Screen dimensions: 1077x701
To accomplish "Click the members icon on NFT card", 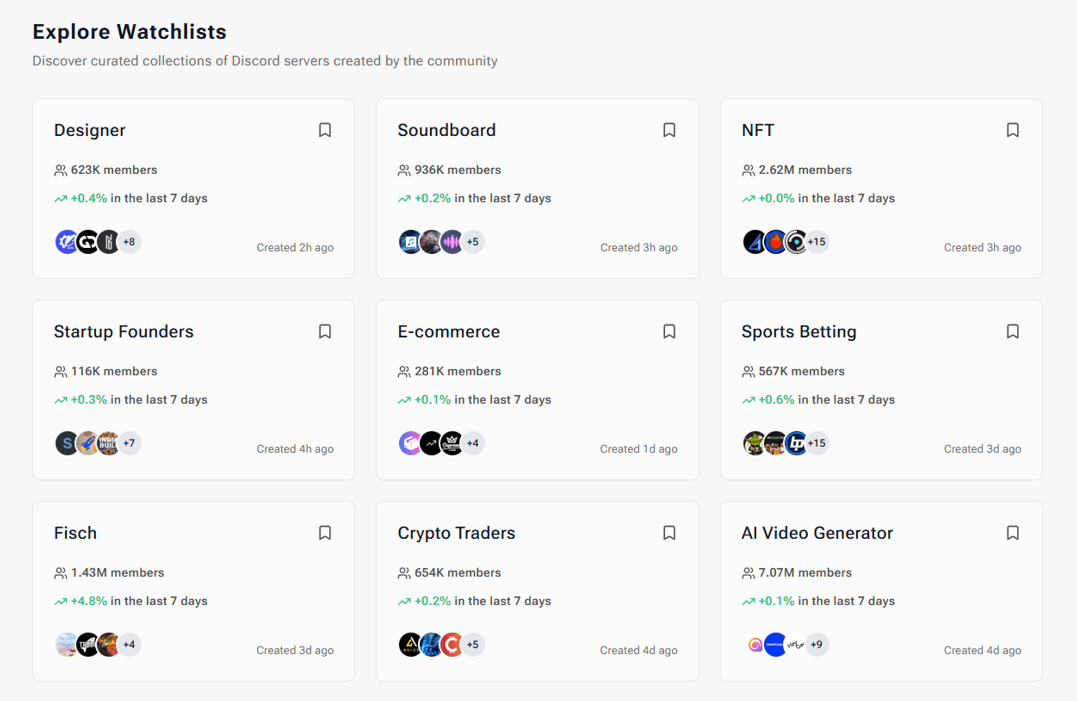I will pyautogui.click(x=748, y=169).
